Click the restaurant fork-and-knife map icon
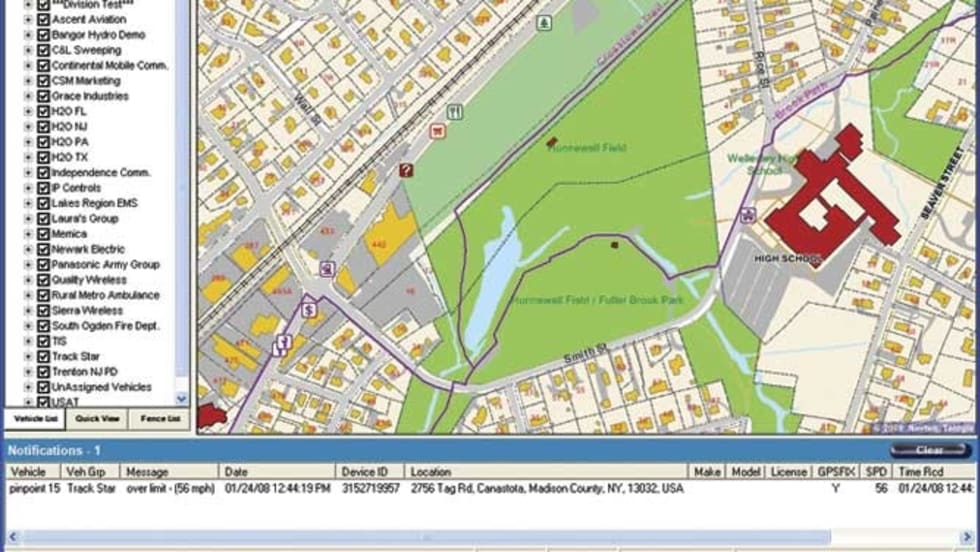 (456, 111)
